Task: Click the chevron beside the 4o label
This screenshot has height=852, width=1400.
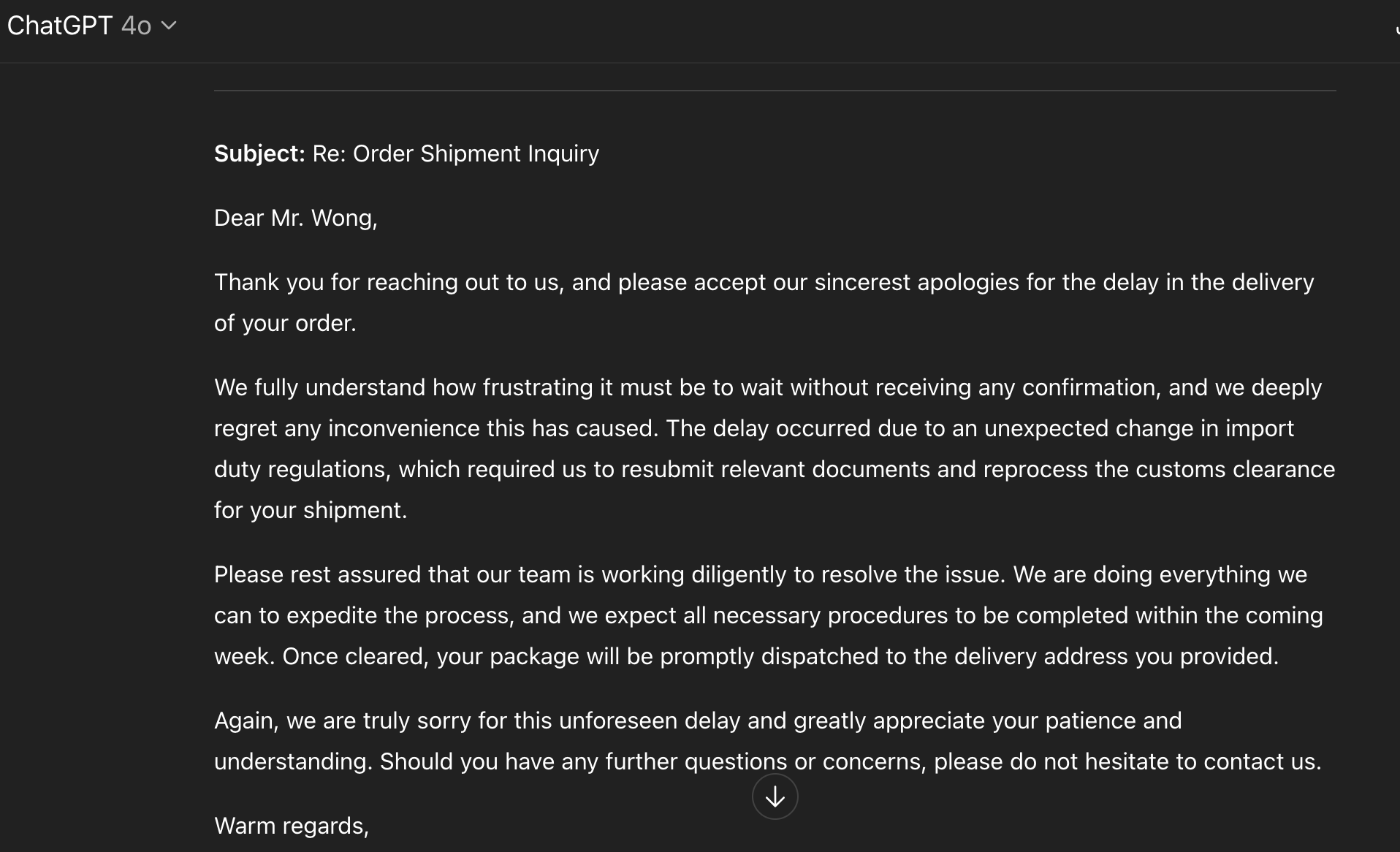Action: tap(169, 26)
